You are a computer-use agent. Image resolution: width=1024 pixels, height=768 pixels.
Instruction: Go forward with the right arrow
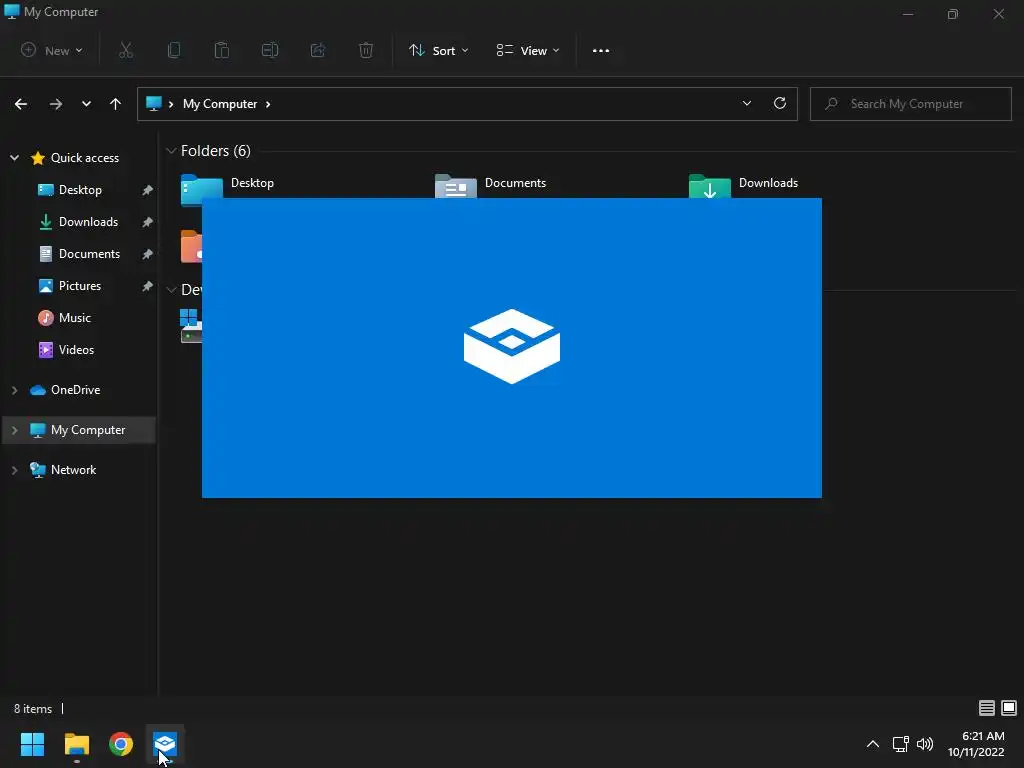click(x=56, y=104)
